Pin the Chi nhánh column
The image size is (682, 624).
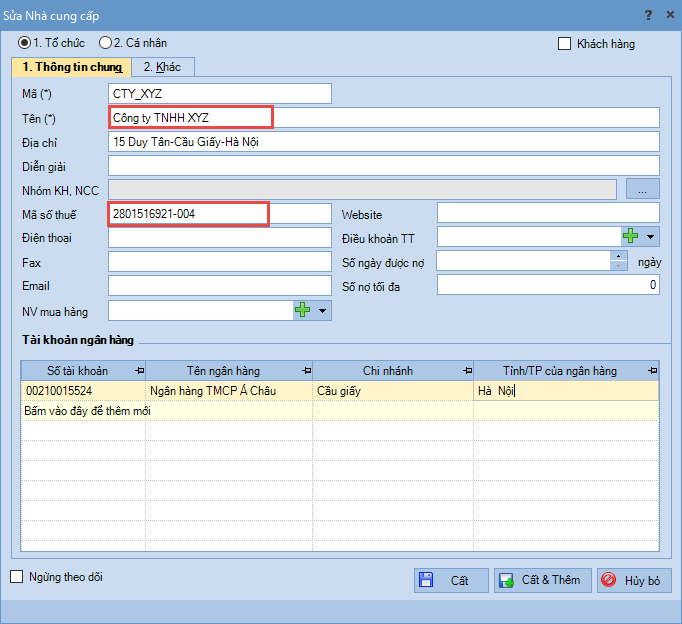[x=468, y=371]
